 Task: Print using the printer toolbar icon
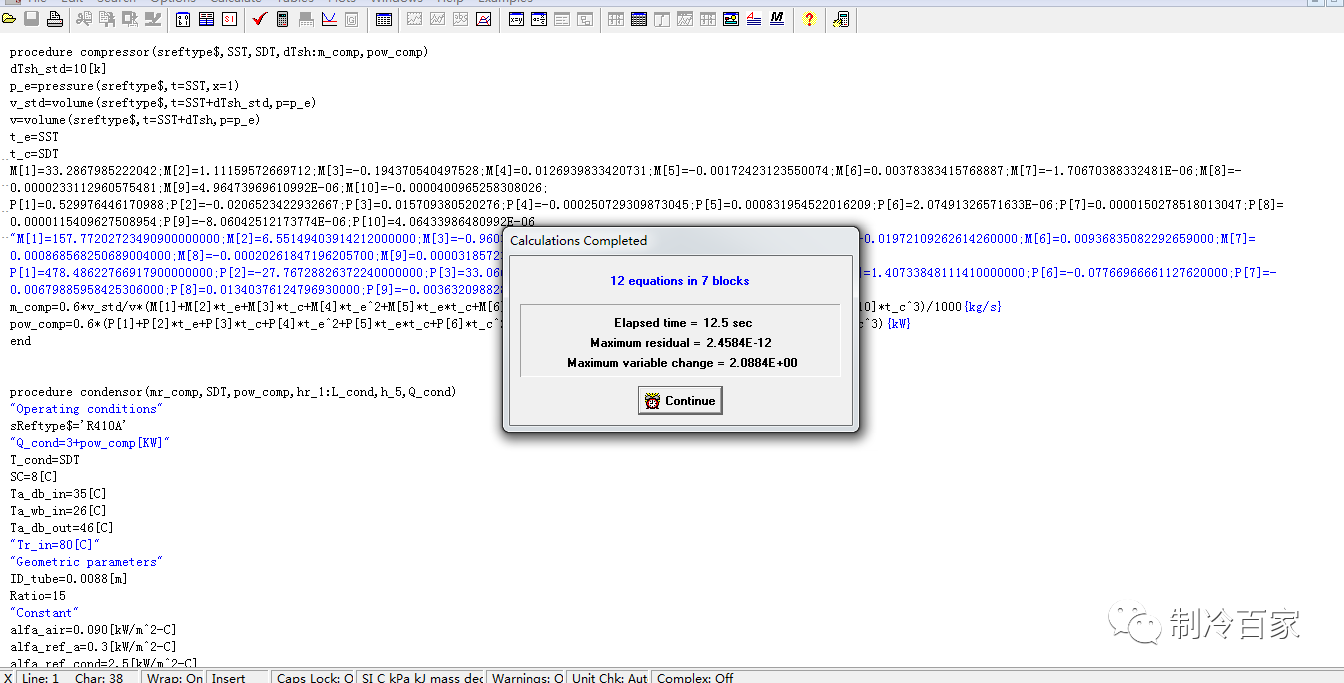(x=53, y=19)
